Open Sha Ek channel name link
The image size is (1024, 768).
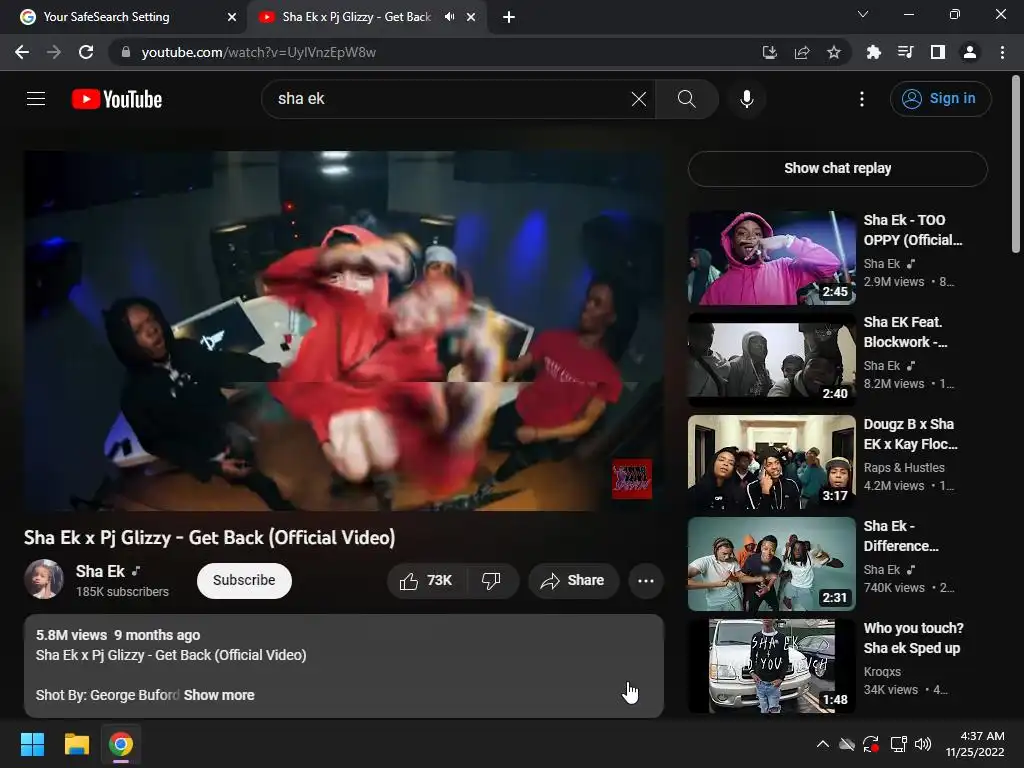click(x=100, y=571)
